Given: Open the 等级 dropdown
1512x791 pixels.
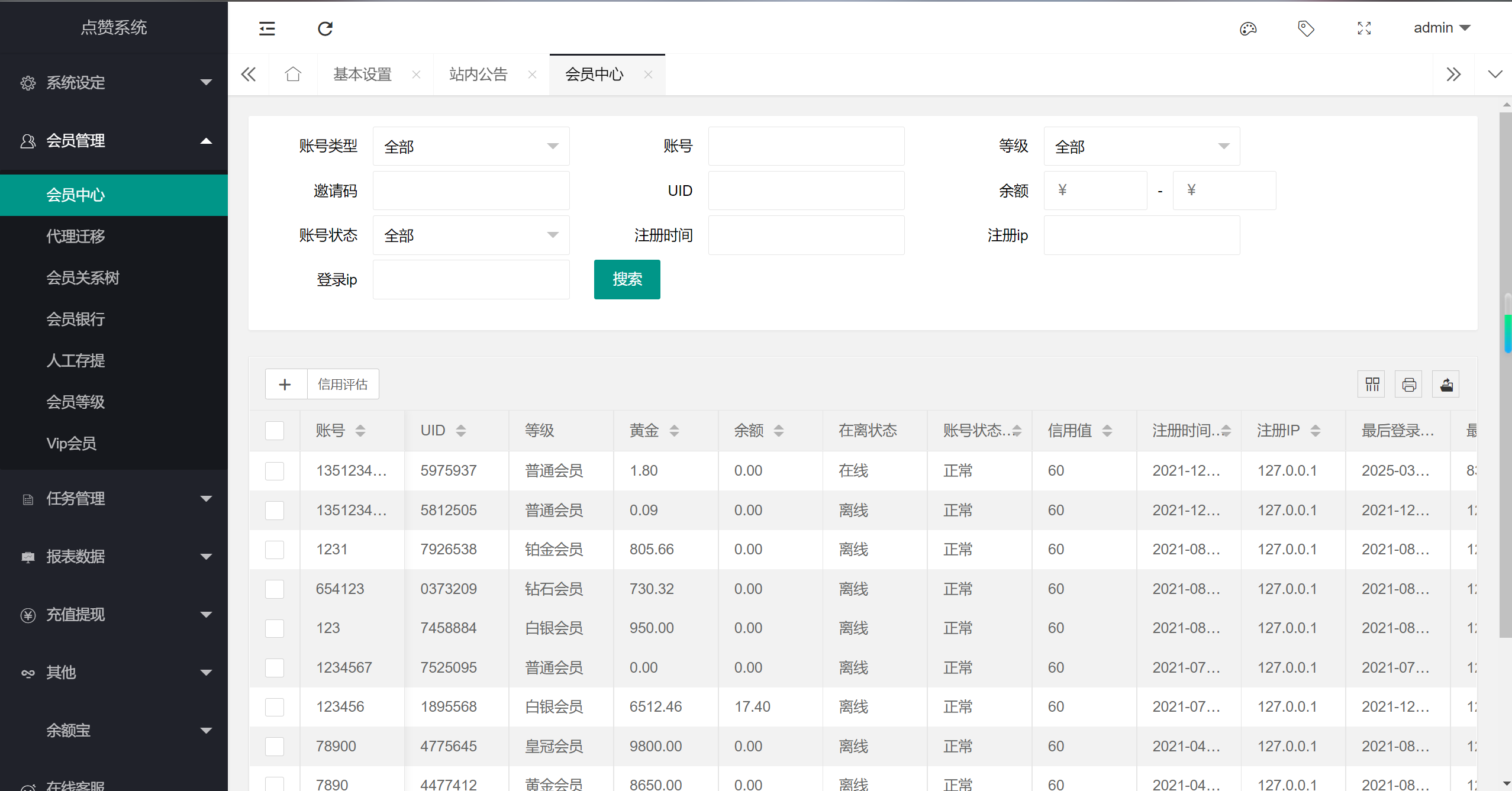Looking at the screenshot, I should pos(1142,146).
